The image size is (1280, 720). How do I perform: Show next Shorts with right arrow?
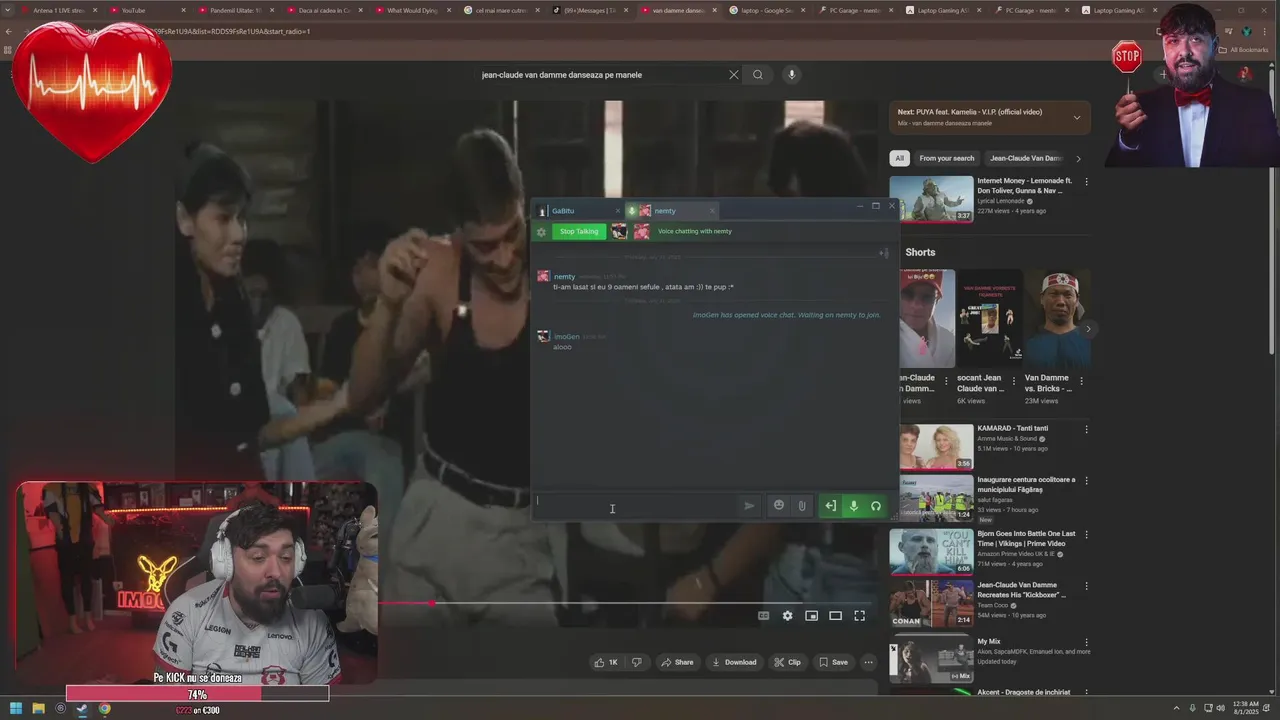point(1088,329)
